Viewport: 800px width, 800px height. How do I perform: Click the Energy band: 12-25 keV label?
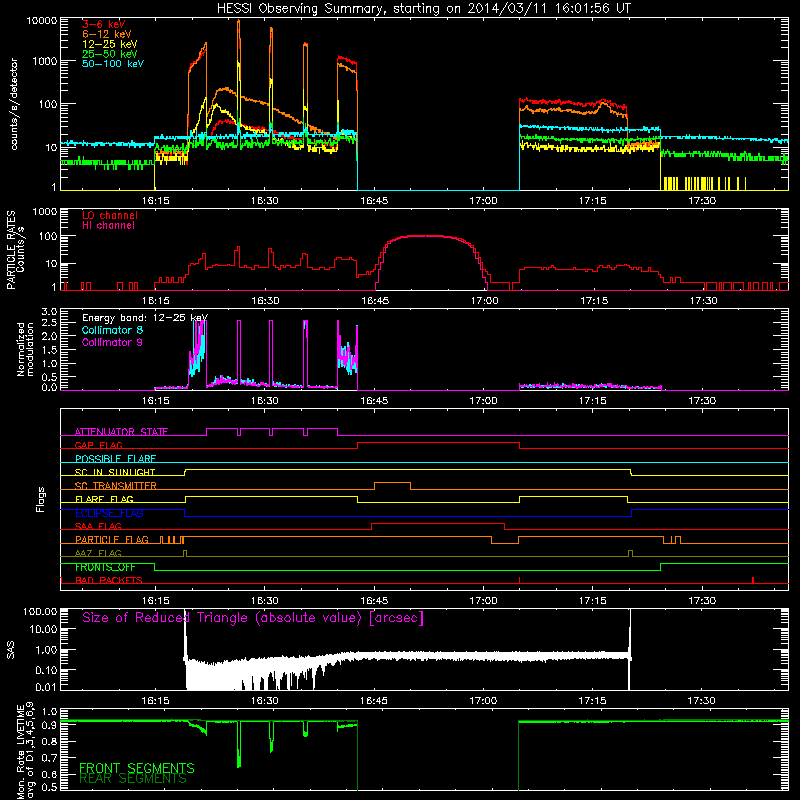pos(145,318)
